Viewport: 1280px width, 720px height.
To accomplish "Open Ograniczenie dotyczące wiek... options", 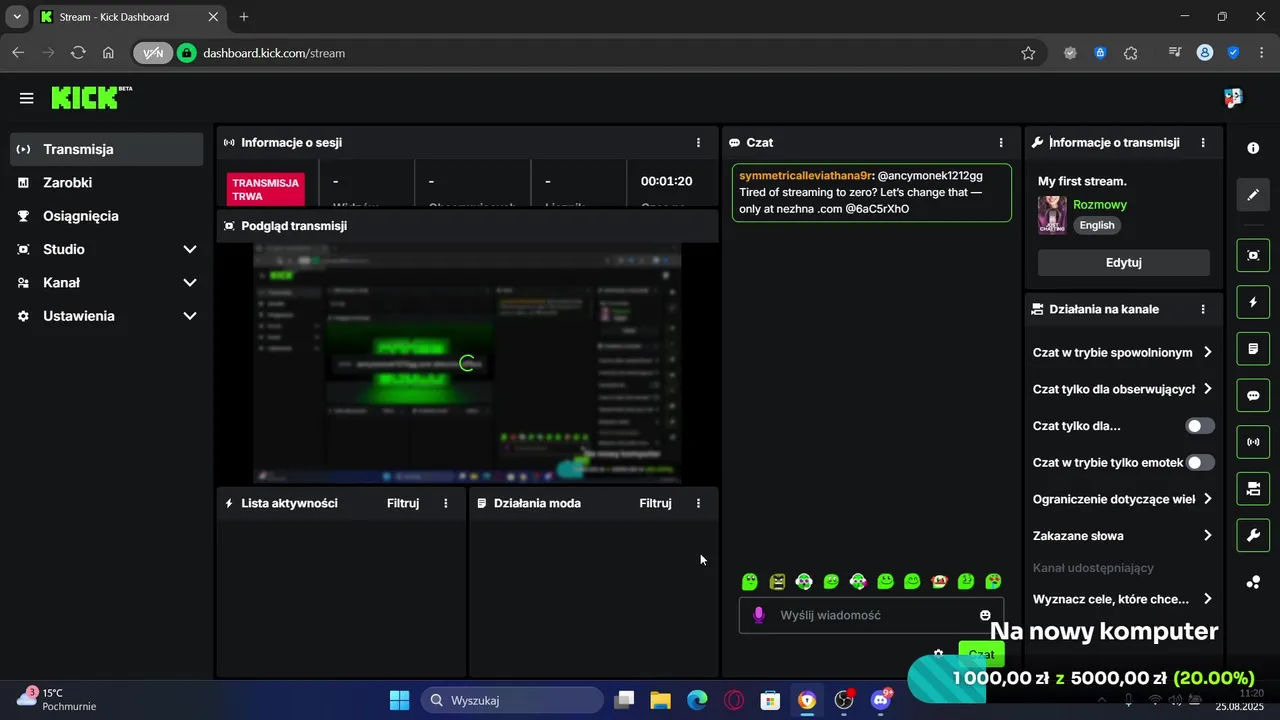I will (1122, 499).
